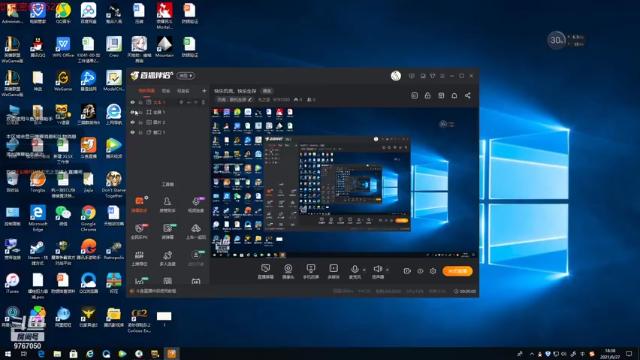Open the notification center on the taskbar
The image size is (640, 360).
[x=629, y=354]
